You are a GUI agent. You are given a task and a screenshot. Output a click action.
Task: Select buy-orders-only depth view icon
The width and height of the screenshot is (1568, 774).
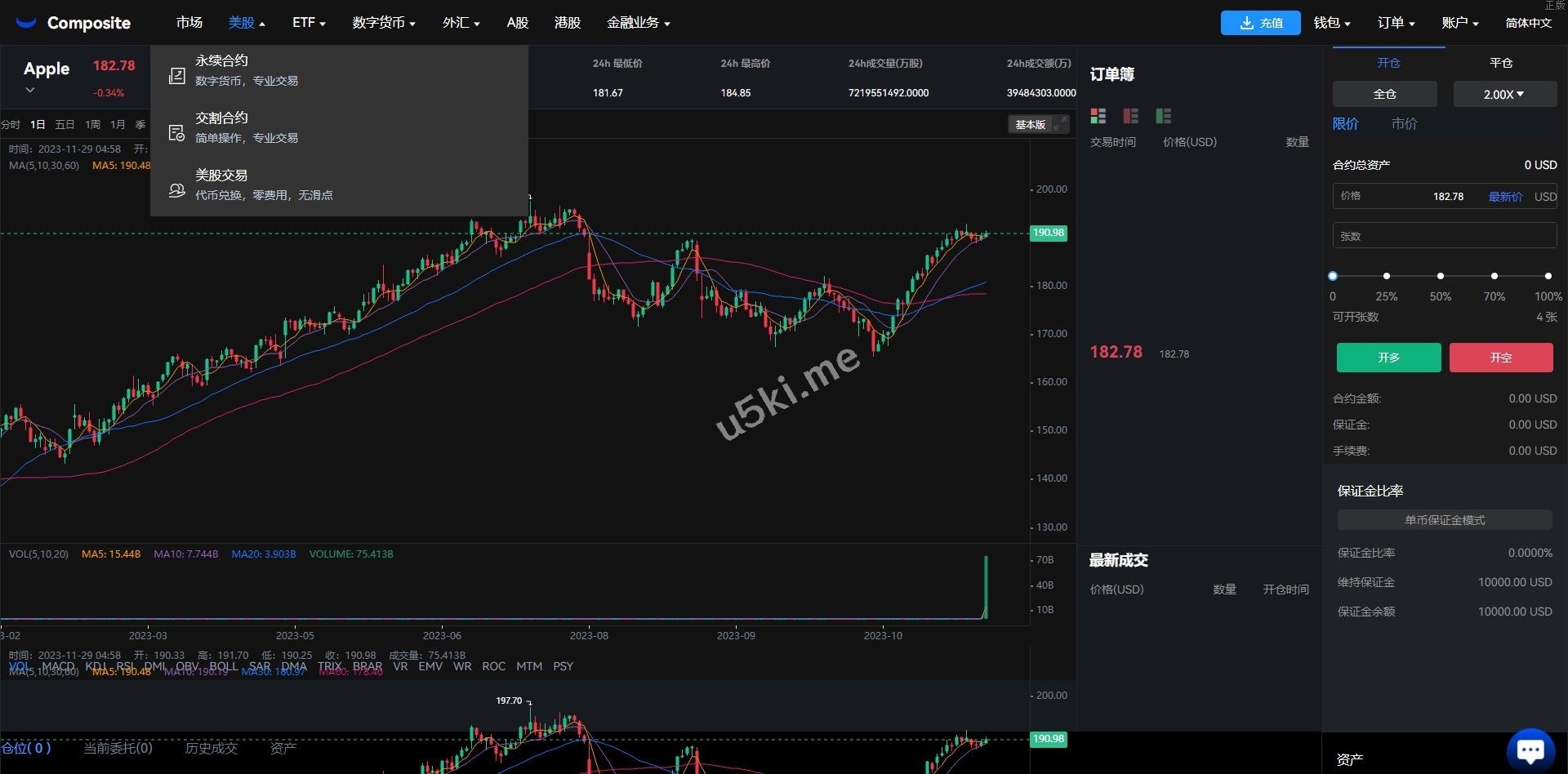pyautogui.click(x=1163, y=116)
